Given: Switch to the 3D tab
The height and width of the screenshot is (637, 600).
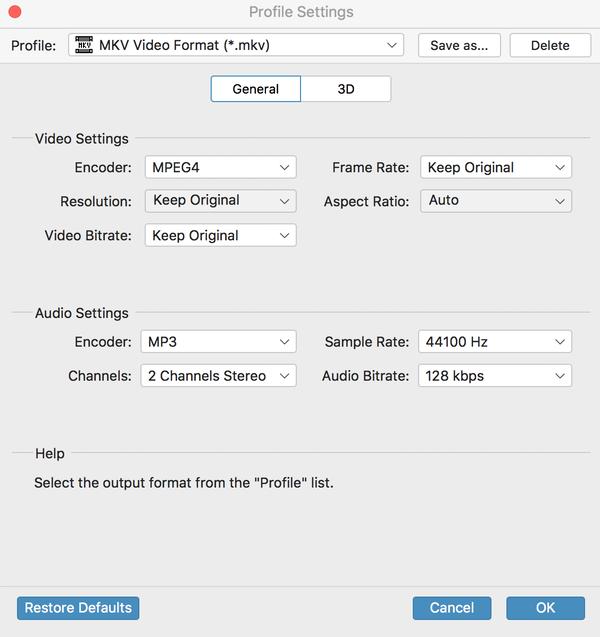Looking at the screenshot, I should [x=346, y=89].
